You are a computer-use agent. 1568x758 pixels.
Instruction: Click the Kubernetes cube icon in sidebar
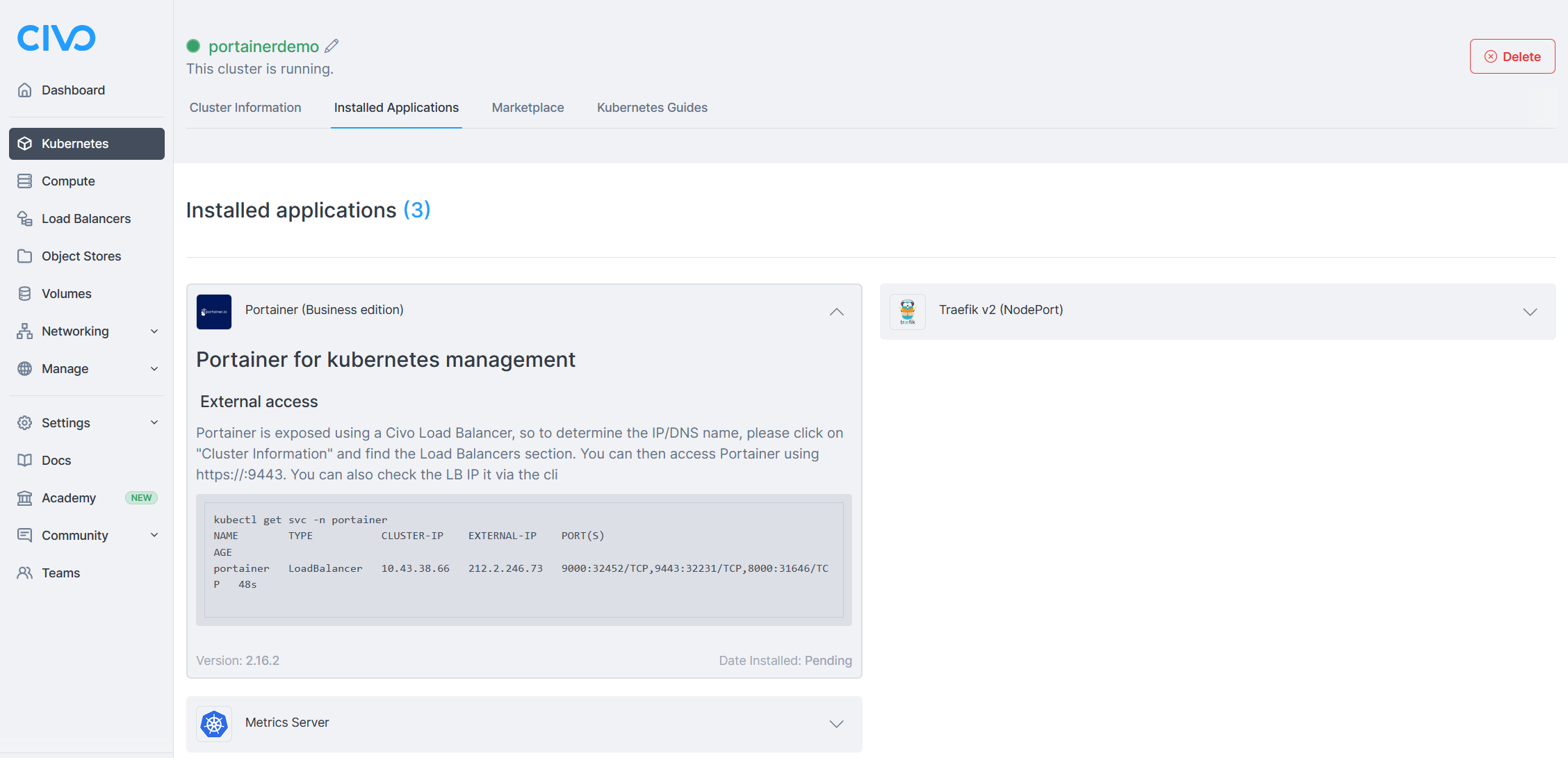(x=25, y=143)
